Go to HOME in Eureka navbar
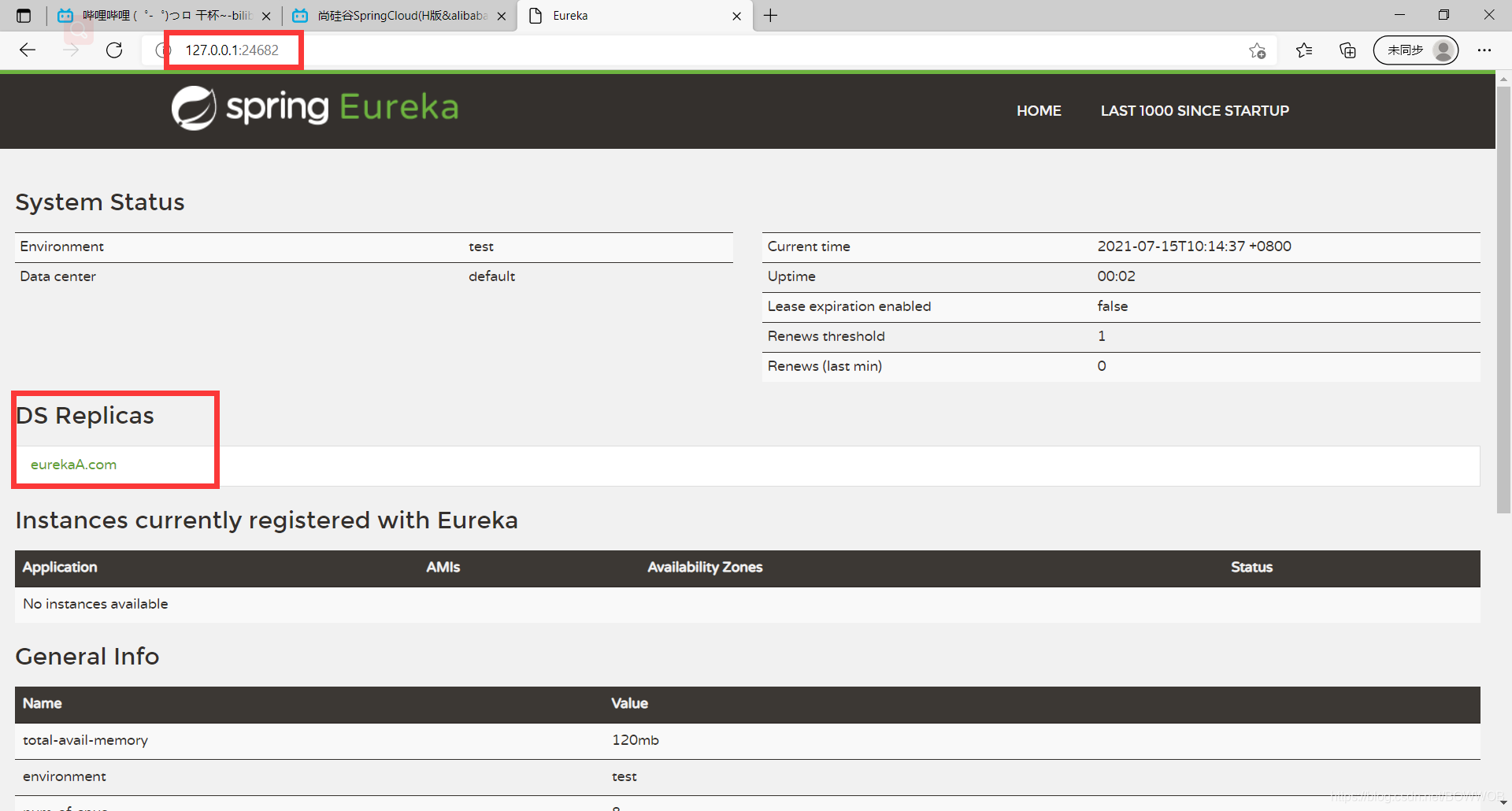This screenshot has width=1512, height=811. 1039,111
